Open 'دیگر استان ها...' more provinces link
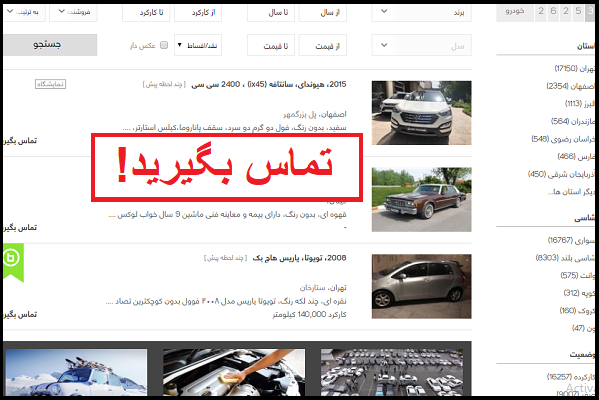 pos(571,192)
